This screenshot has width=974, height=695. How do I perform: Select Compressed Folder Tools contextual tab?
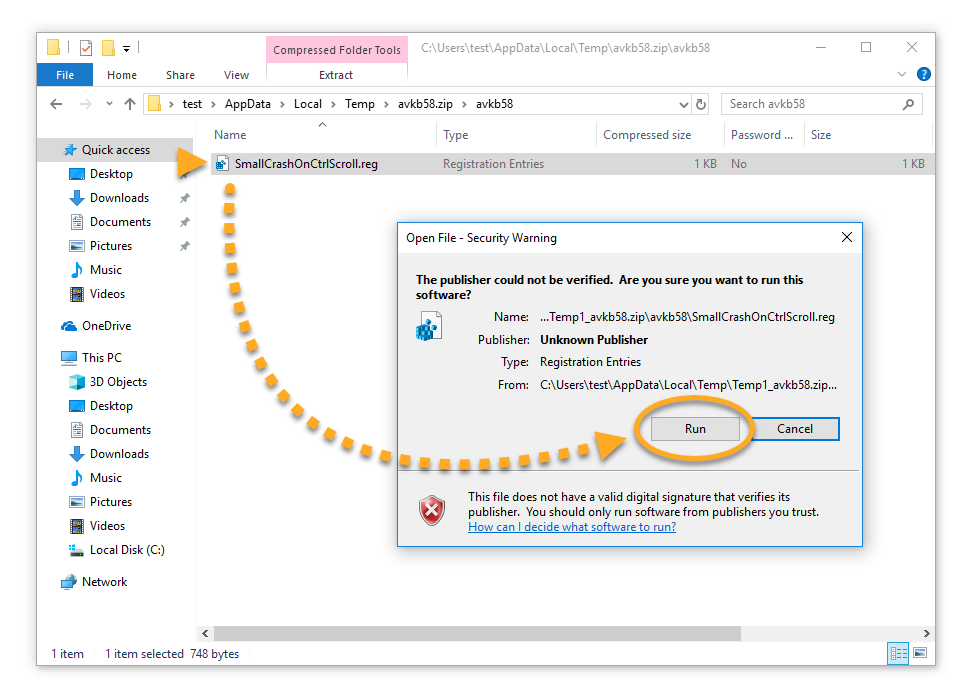click(x=337, y=50)
